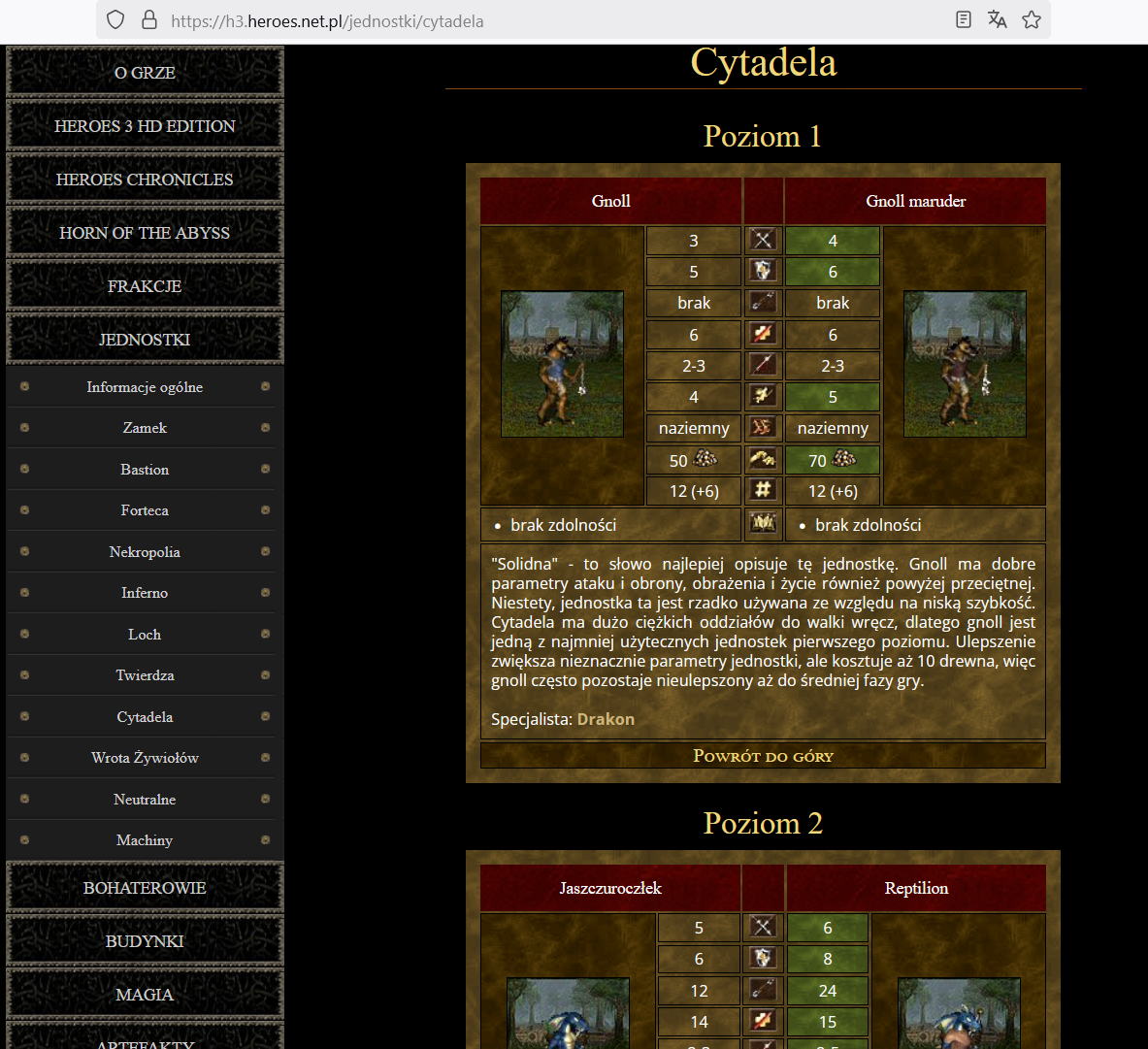Click Powrót do góry under Gnoll description
This screenshot has width=1148, height=1049.
tap(763, 756)
